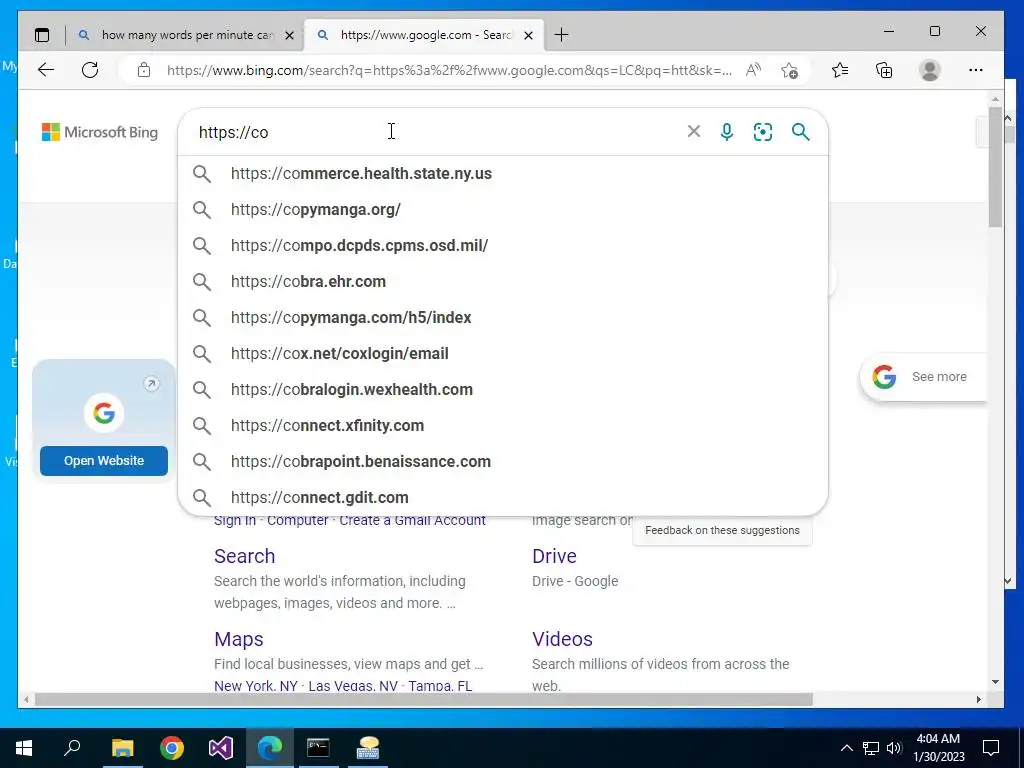Open Favorites list icon
The width and height of the screenshot is (1024, 768).
pyautogui.click(x=840, y=70)
